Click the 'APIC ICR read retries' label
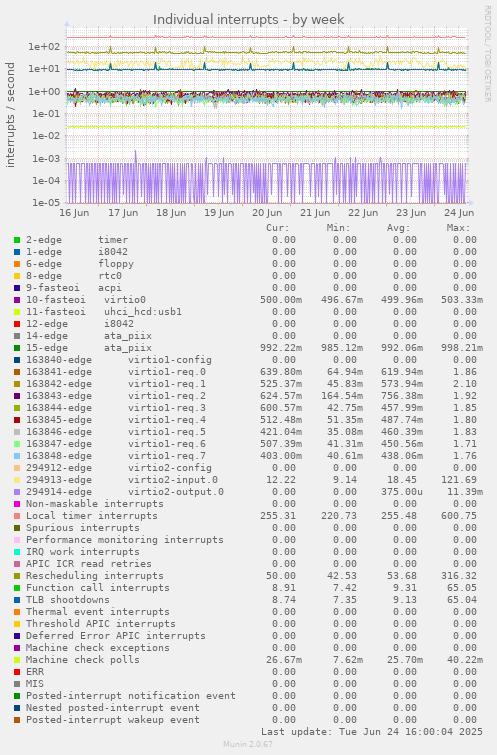This screenshot has width=497, height=755. (89, 564)
